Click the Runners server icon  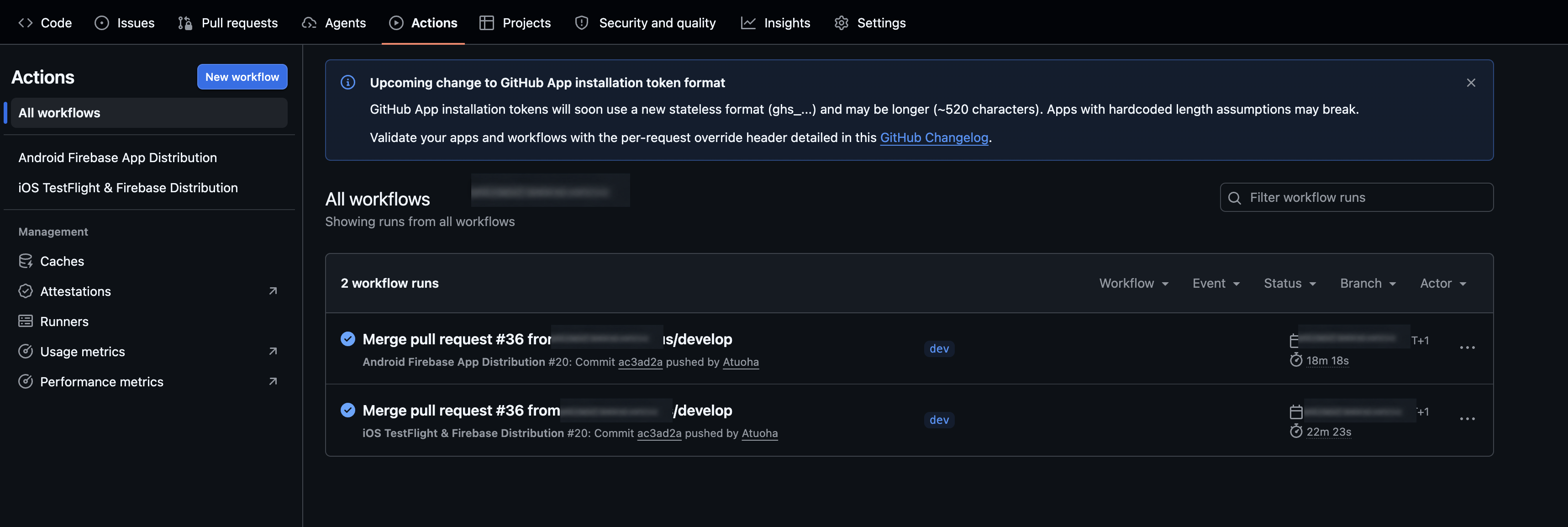[x=26, y=321]
